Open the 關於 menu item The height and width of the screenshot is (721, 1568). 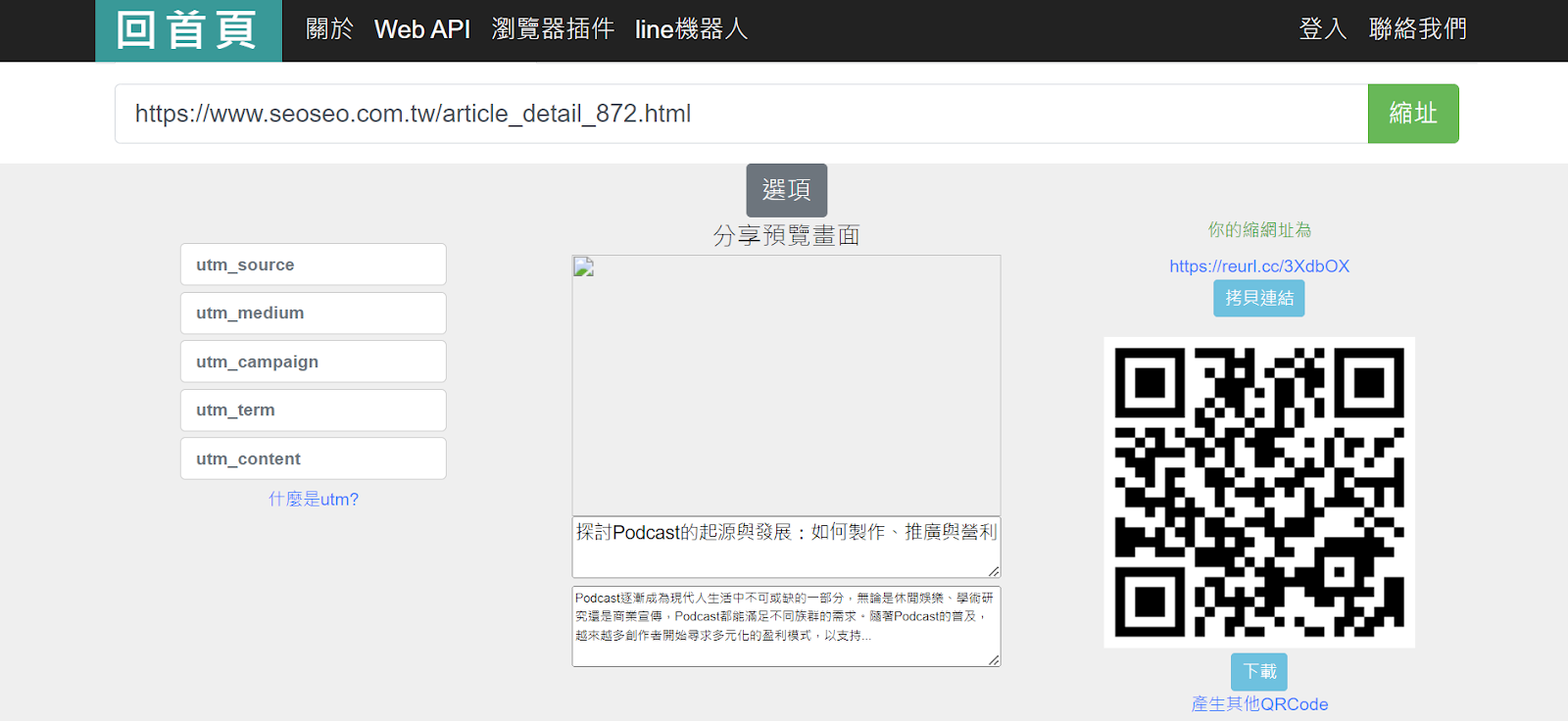(x=329, y=29)
